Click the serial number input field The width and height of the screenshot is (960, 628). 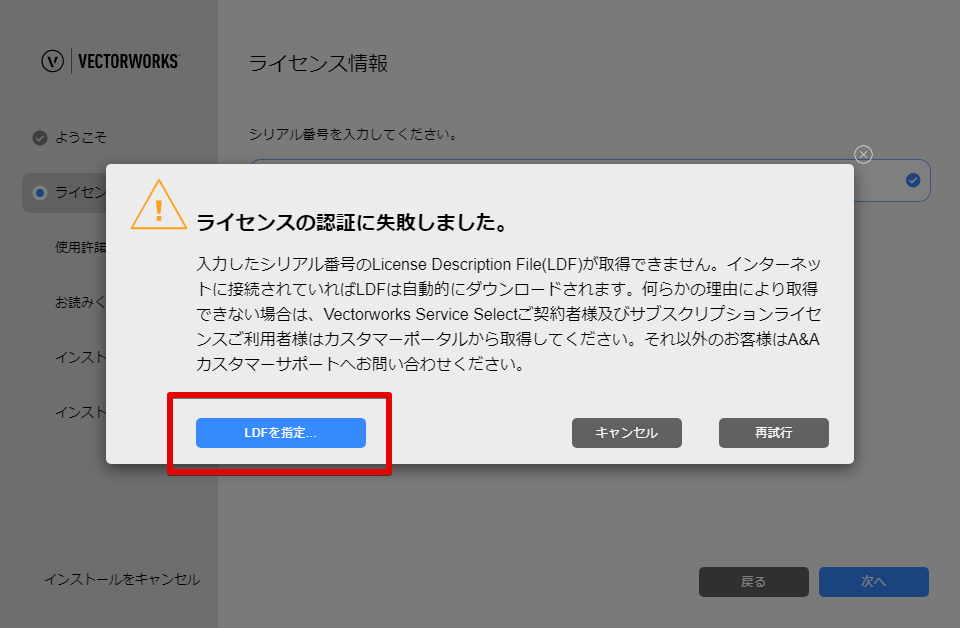[x=590, y=180]
